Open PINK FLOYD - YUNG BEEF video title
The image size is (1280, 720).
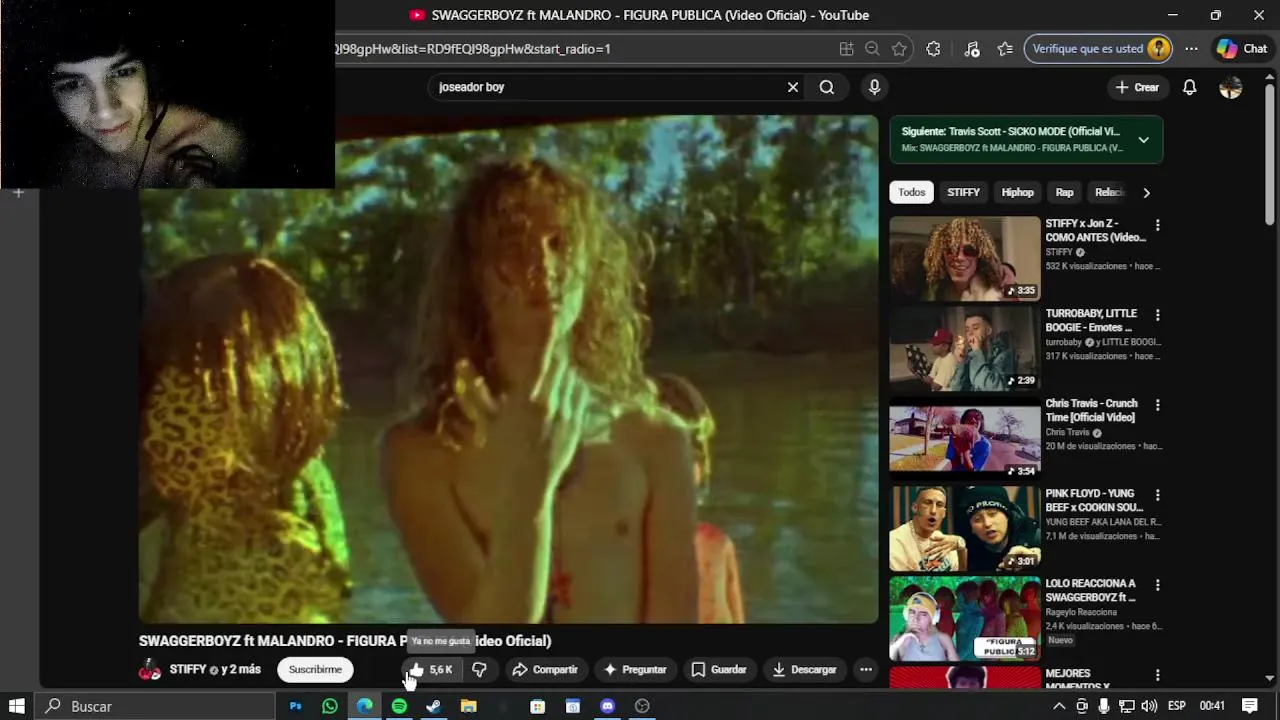pyautogui.click(x=1095, y=500)
